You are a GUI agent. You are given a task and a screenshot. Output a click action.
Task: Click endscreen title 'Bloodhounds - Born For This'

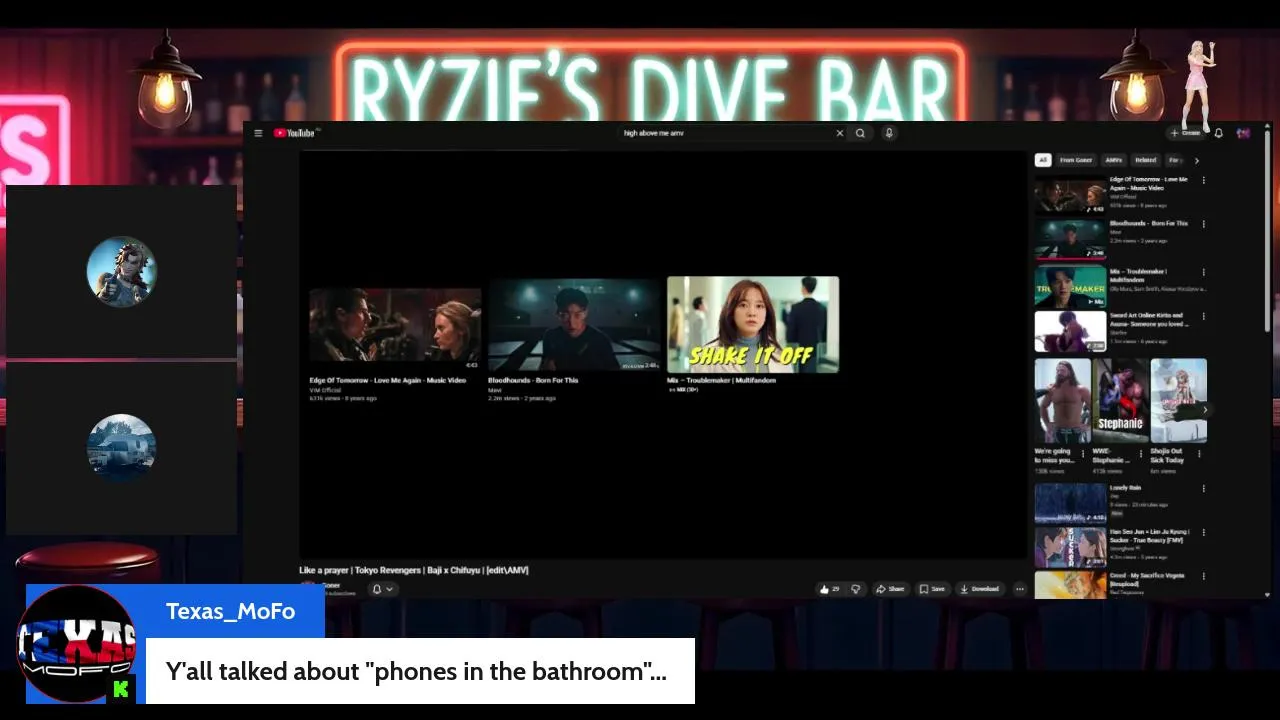tap(533, 380)
